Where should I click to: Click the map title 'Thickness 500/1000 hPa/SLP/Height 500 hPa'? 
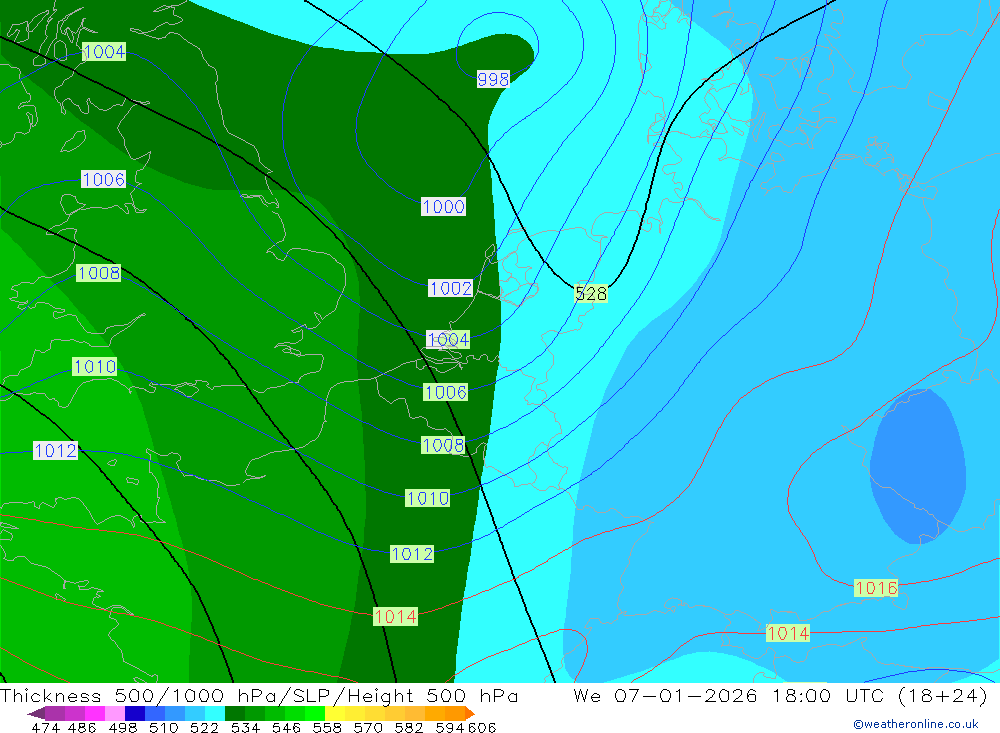pos(259,695)
